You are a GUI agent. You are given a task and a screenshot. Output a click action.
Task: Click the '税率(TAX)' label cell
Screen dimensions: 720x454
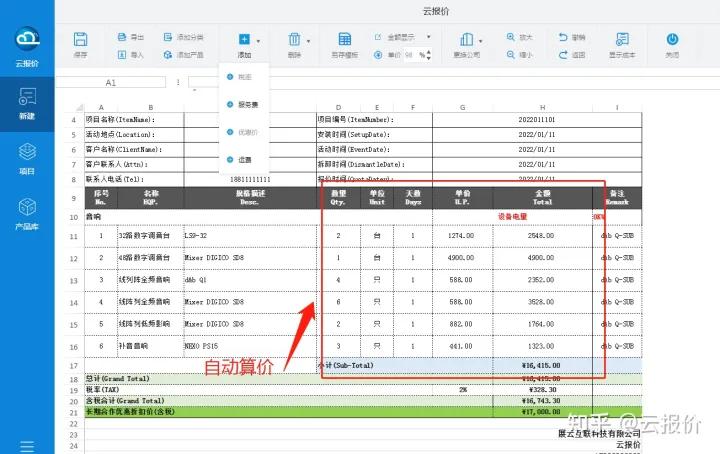259,390
